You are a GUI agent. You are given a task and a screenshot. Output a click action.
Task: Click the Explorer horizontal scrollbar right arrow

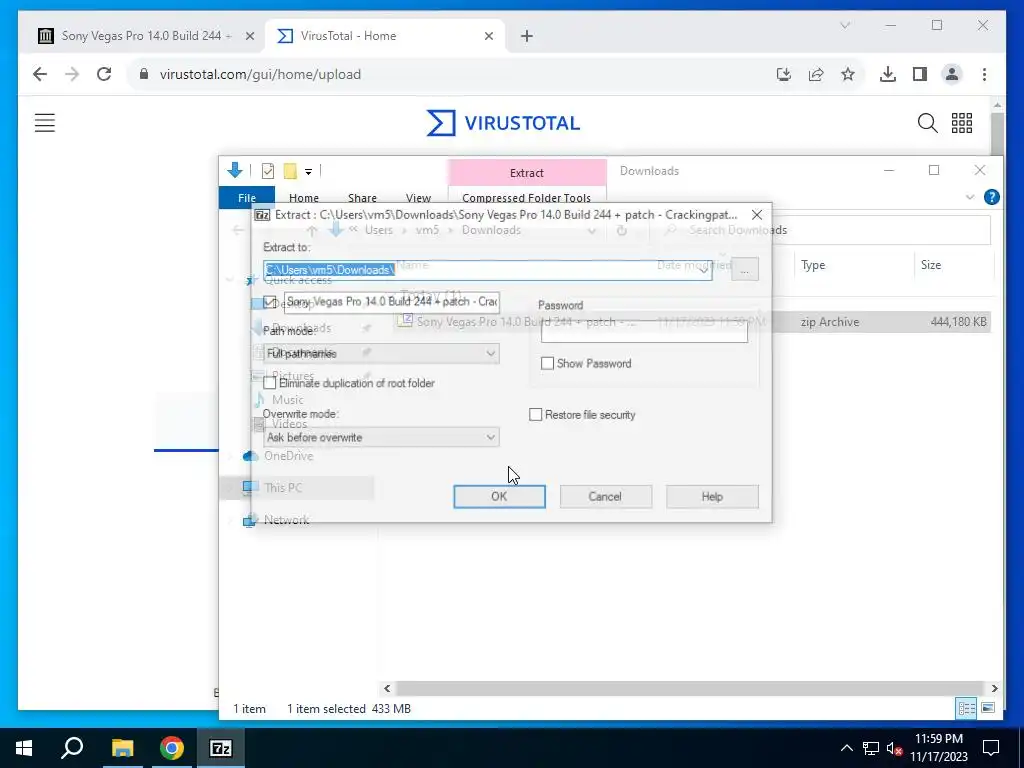994,688
